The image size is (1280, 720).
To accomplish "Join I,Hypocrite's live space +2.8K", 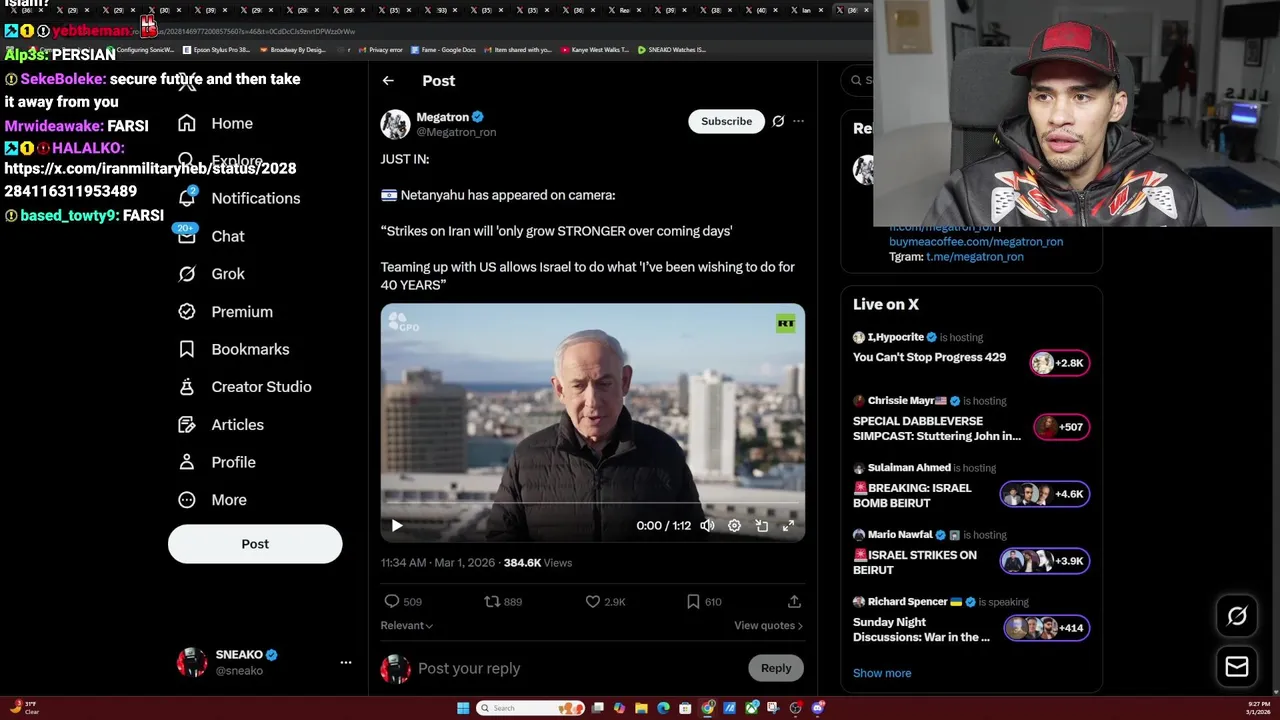I will pos(1060,363).
